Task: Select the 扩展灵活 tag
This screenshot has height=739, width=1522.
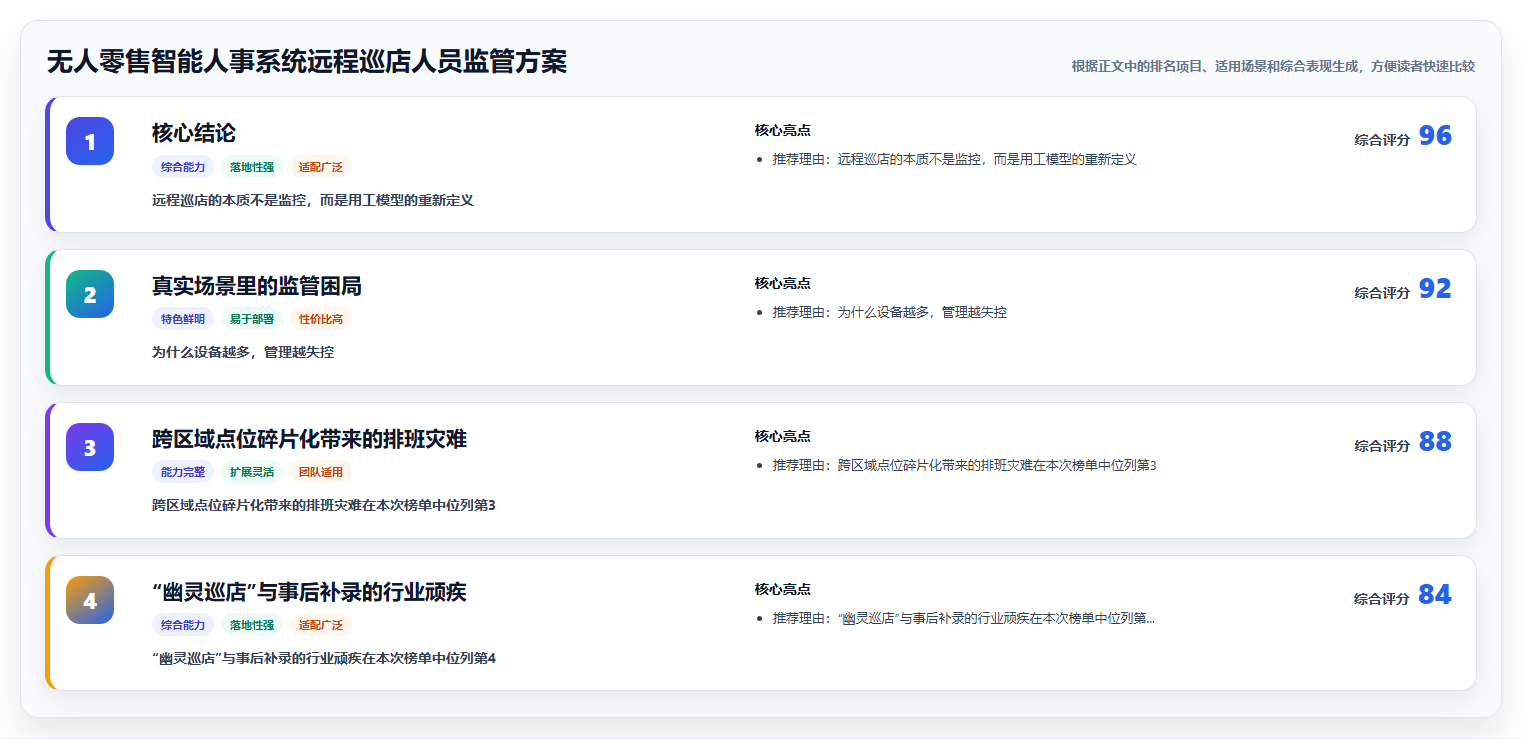Action: coord(252,472)
